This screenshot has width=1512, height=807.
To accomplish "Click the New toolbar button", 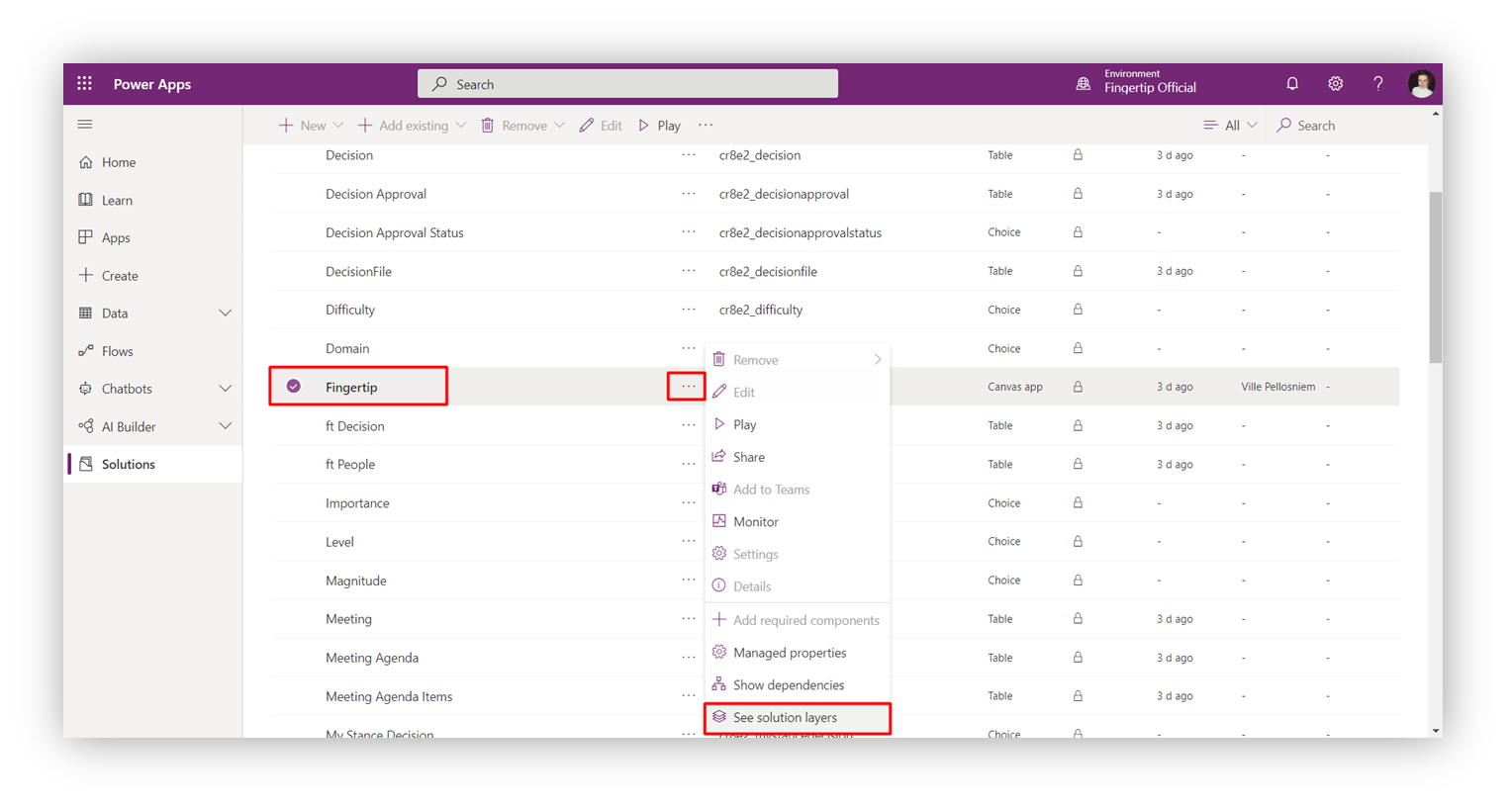I will (302, 126).
